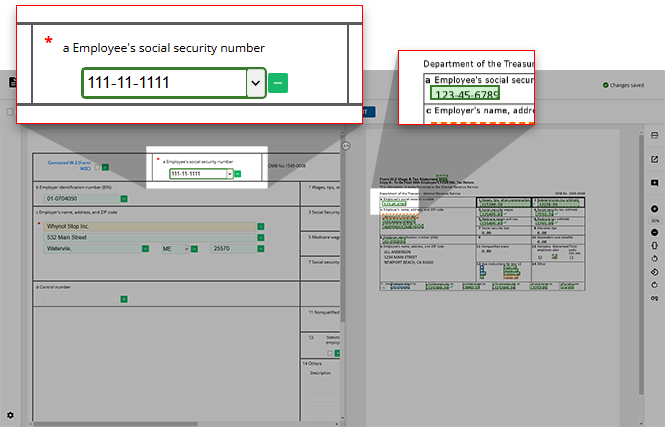Viewport: 665px width, 427px height.
Task: Edit the Employer identification number 01-0704050
Action: coord(81,198)
